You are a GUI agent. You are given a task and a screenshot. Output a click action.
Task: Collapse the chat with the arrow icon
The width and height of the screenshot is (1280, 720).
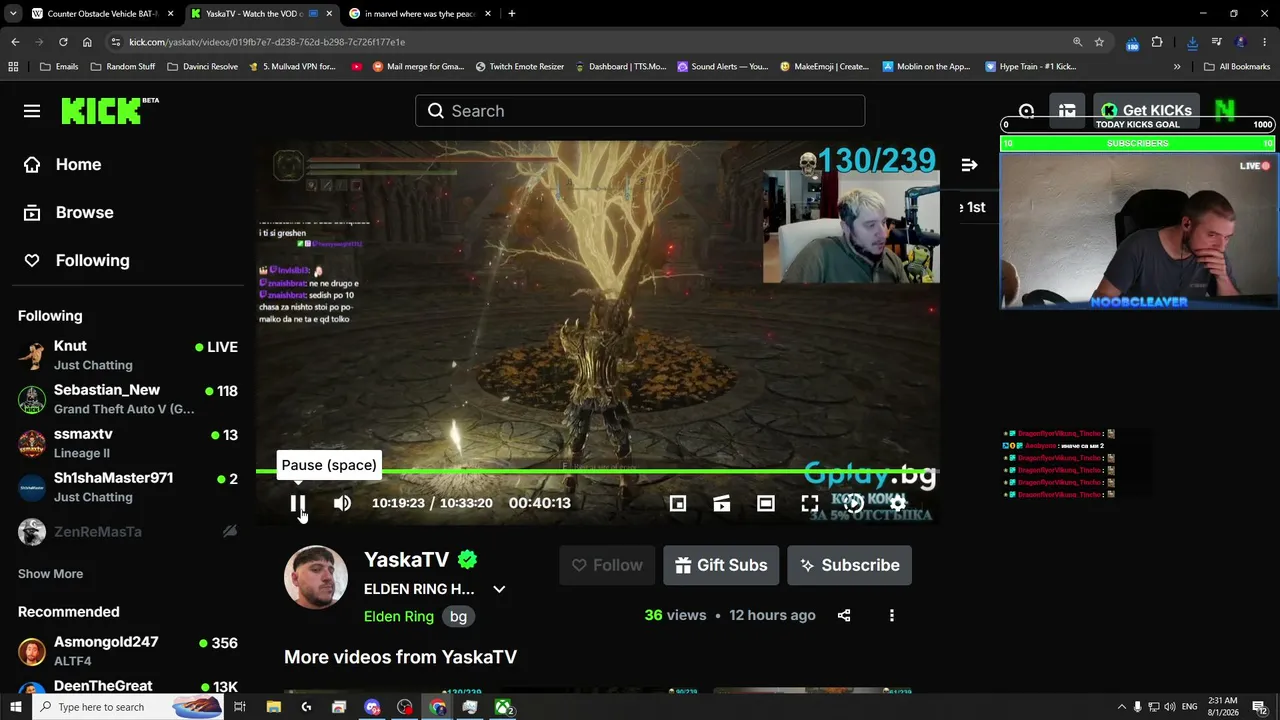(x=969, y=165)
